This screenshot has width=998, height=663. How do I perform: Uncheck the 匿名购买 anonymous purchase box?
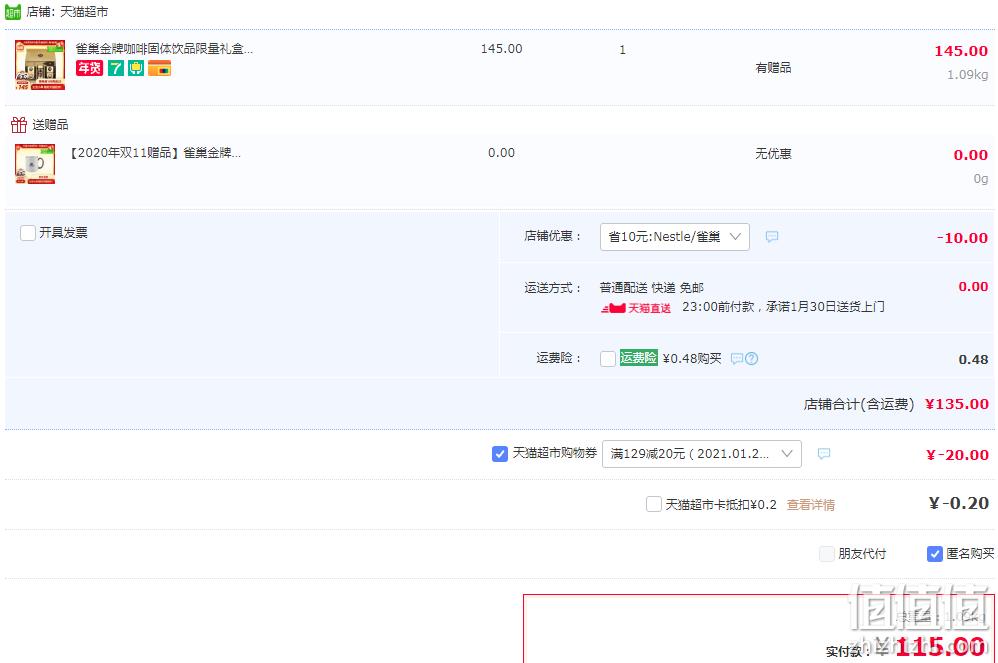(934, 554)
